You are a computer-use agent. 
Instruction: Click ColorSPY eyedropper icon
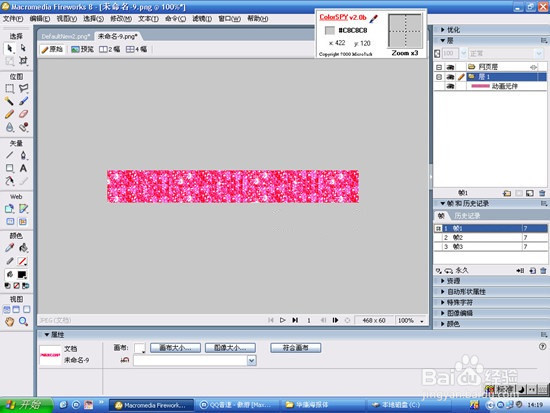pos(374,18)
